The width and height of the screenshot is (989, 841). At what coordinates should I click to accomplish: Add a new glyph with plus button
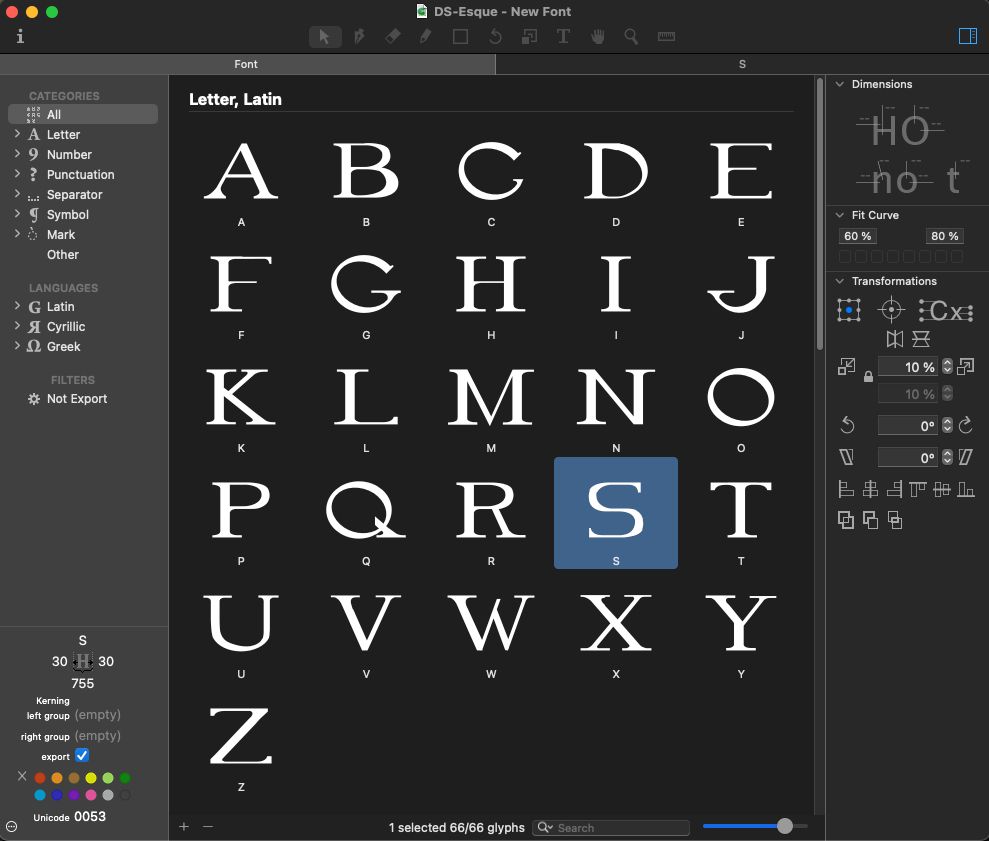point(184,826)
